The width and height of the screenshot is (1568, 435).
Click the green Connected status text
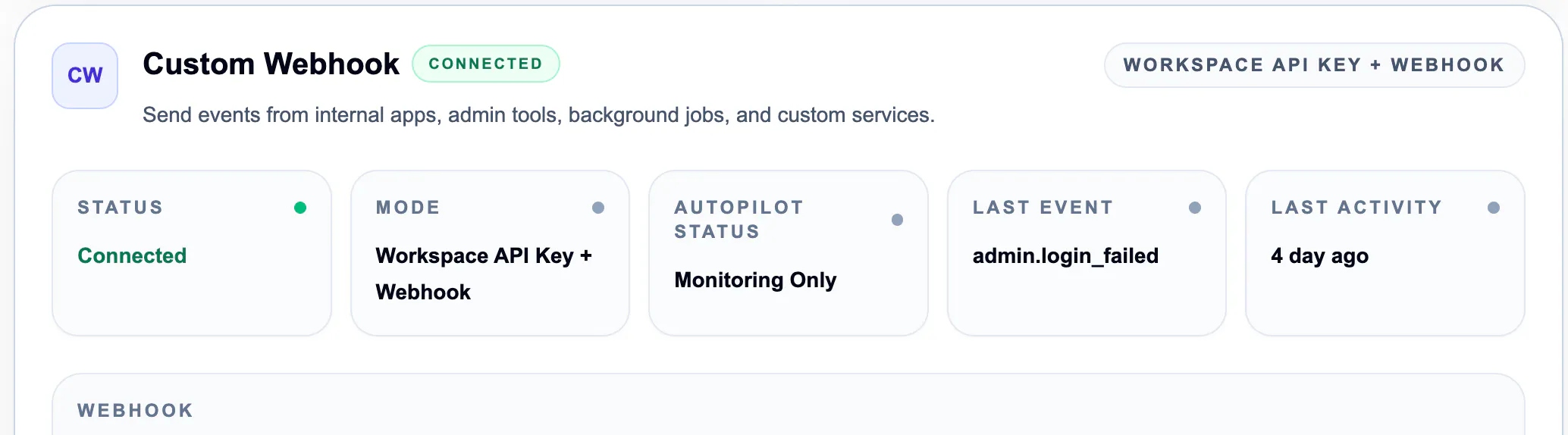click(132, 256)
